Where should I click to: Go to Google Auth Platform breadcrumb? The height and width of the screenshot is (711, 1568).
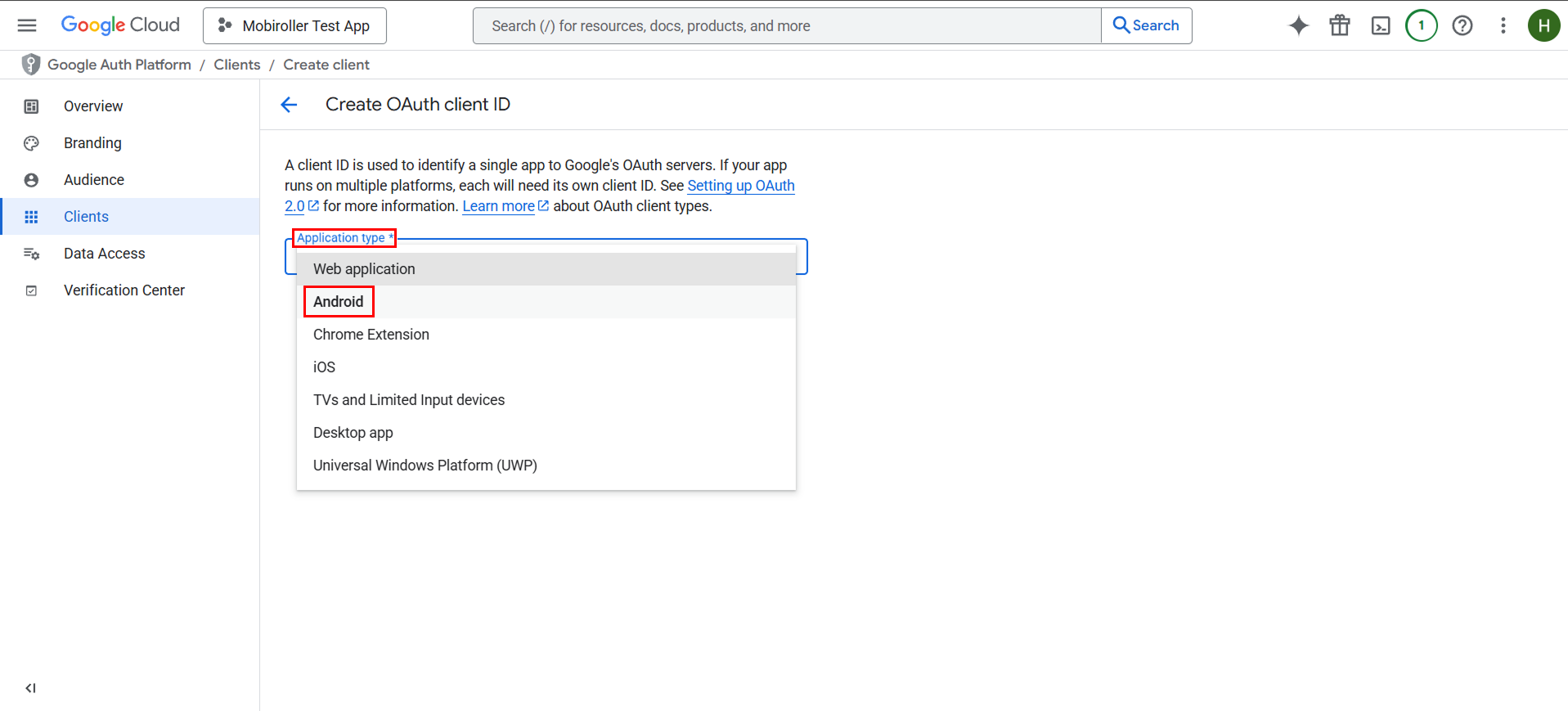[119, 65]
